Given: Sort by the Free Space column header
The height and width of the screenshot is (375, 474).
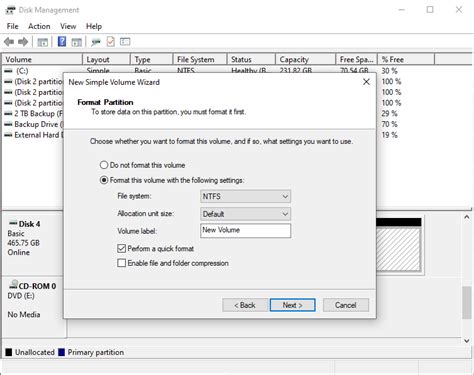Looking at the screenshot, I should point(356,59).
